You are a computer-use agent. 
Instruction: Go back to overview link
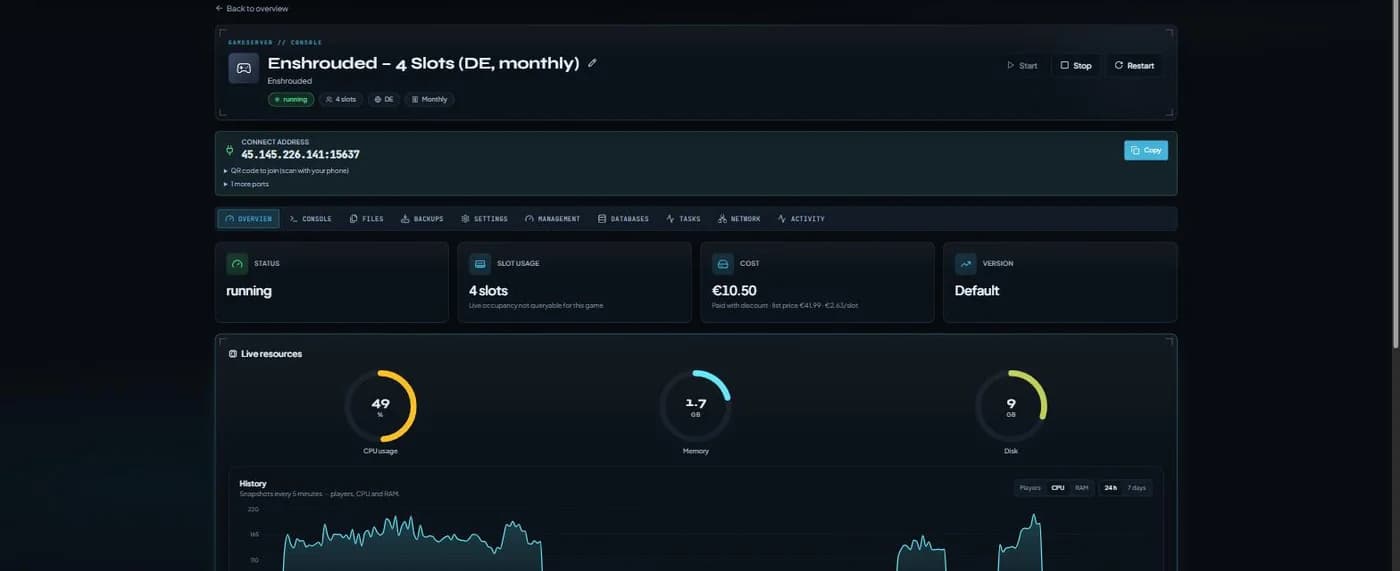pyautogui.click(x=252, y=9)
